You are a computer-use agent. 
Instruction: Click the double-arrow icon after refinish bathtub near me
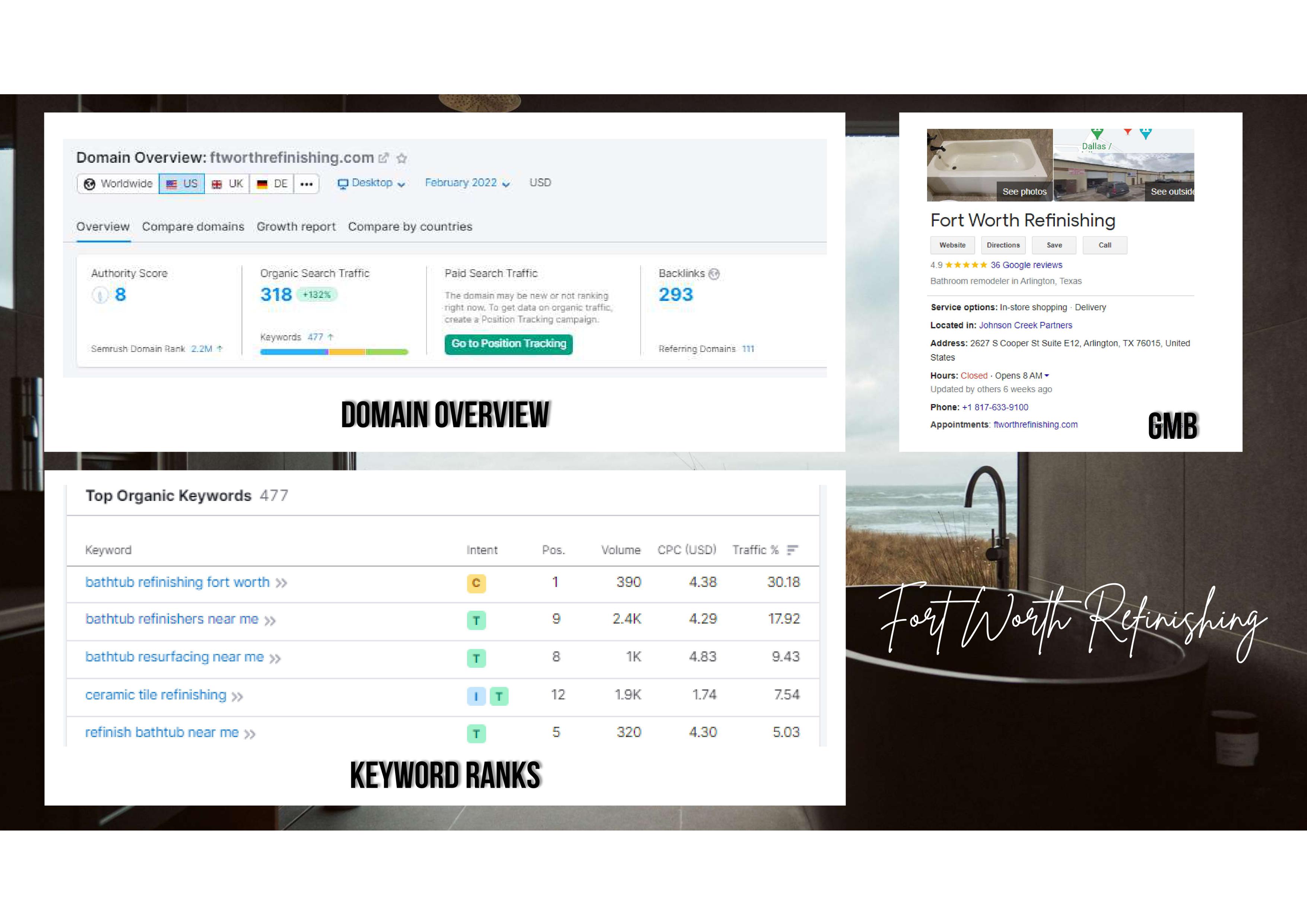pos(250,734)
